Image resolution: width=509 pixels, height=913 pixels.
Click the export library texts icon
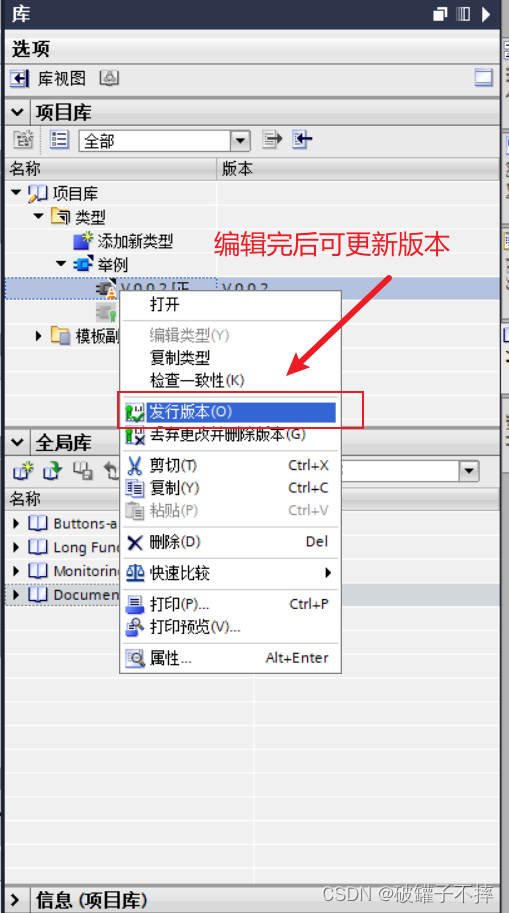(272, 140)
